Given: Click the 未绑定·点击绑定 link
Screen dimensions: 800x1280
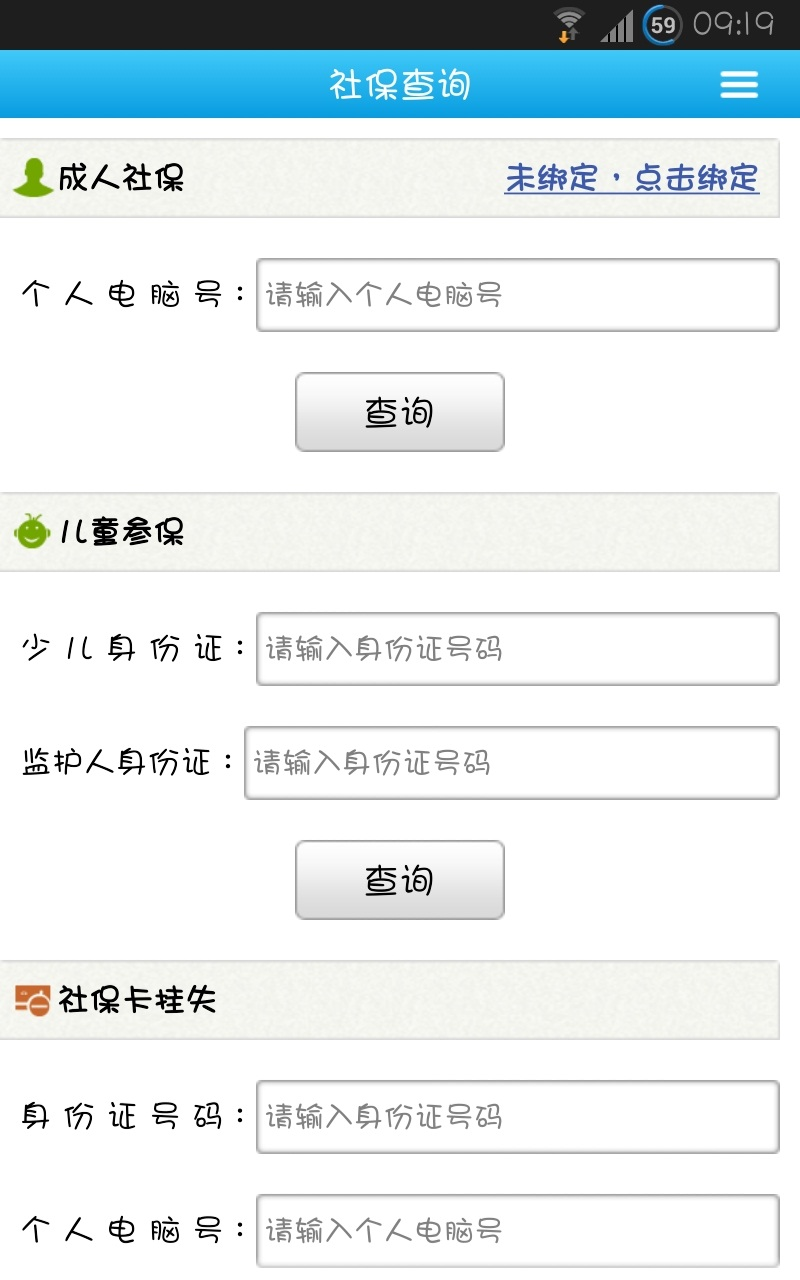Looking at the screenshot, I should point(632,178).
